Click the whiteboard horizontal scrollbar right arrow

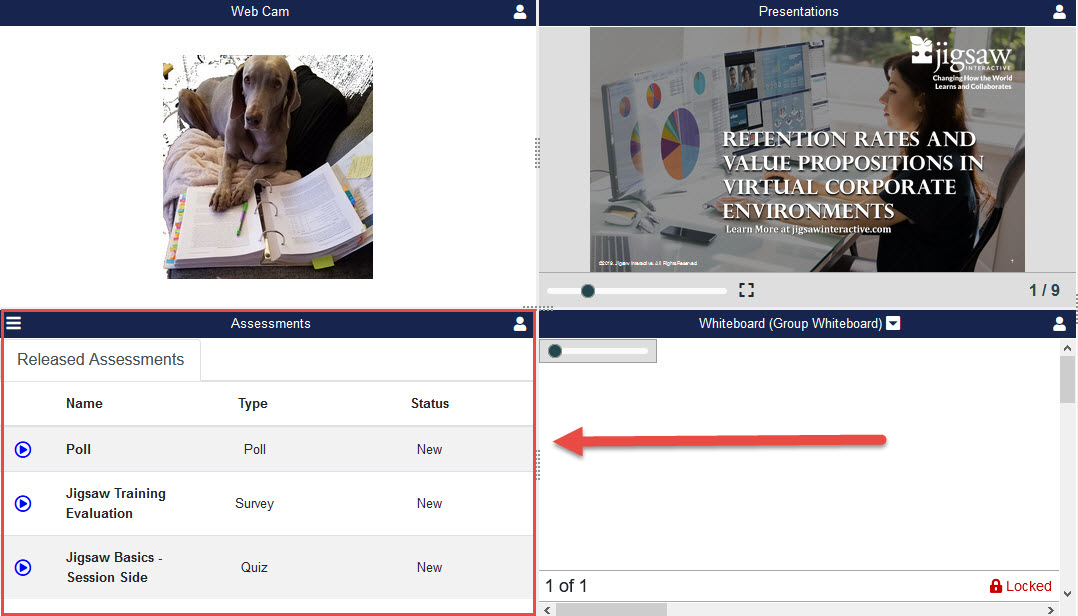click(x=1052, y=609)
